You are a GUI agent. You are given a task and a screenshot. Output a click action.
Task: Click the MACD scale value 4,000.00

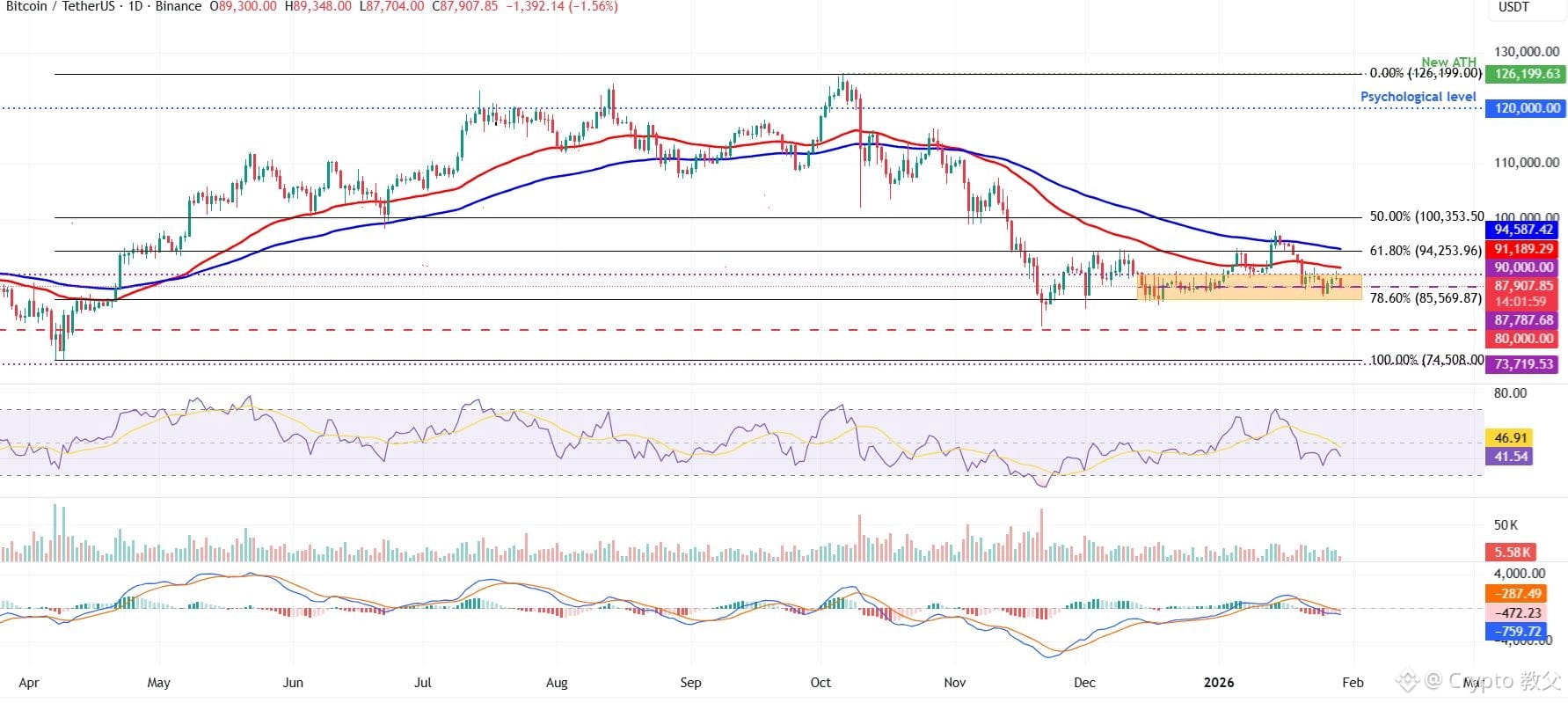(1520, 574)
